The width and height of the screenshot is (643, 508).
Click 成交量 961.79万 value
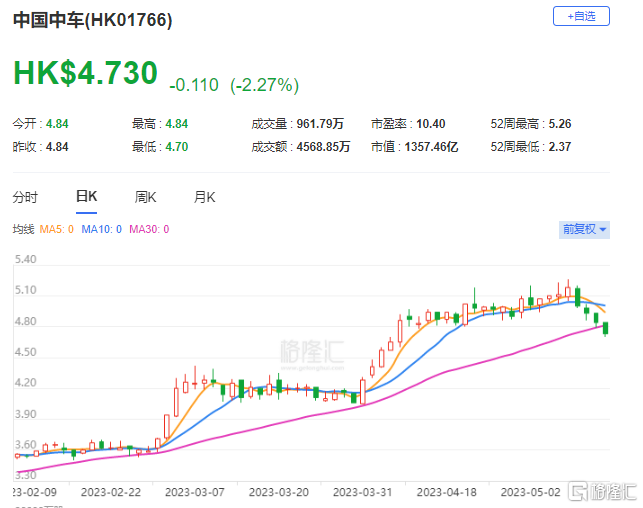coord(320,124)
